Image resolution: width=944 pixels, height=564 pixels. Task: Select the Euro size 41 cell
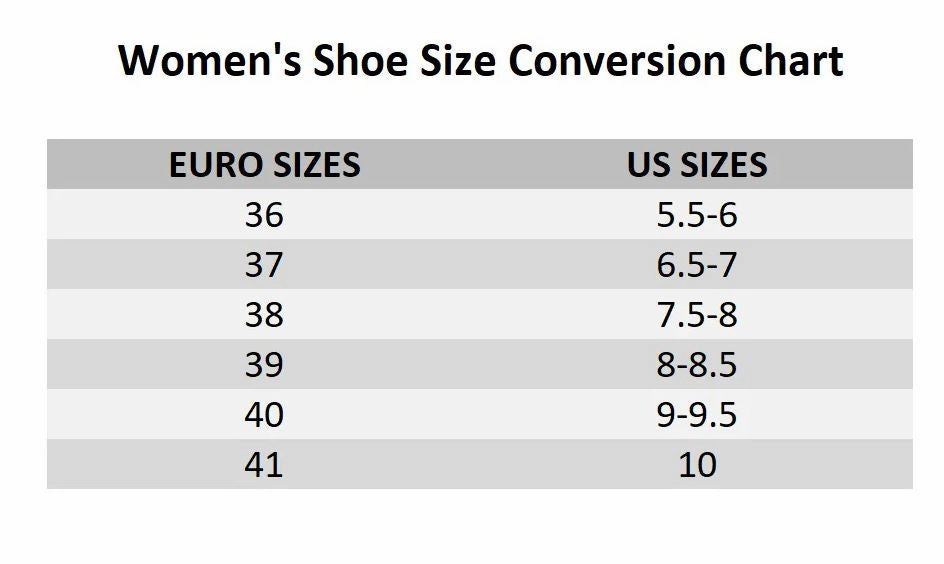(264, 465)
